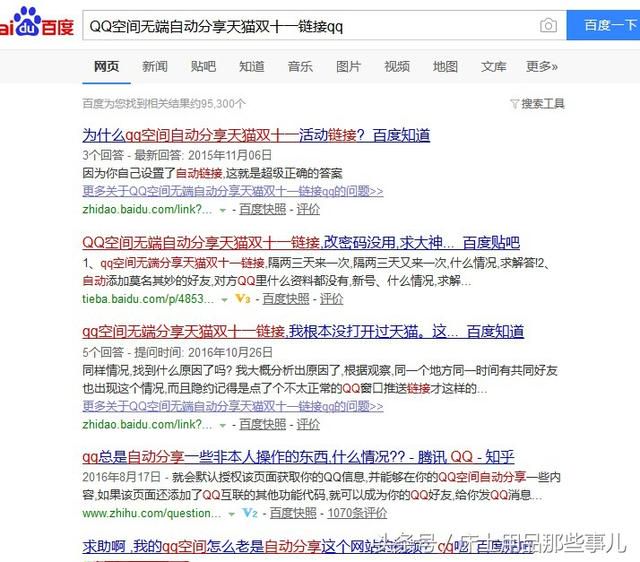
Task: Expand dropdown arrow beside first zhidao.baidu.com URL
Action: coord(222,211)
